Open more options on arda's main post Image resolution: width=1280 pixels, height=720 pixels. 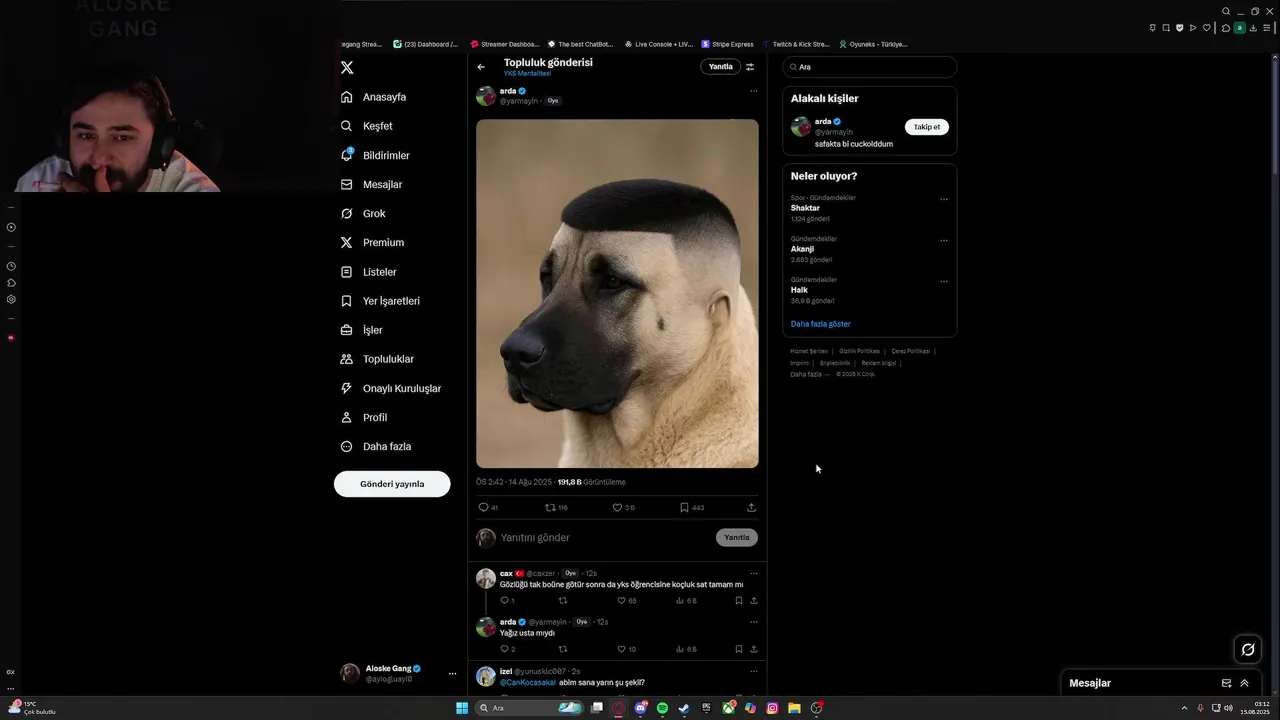pyautogui.click(x=753, y=91)
